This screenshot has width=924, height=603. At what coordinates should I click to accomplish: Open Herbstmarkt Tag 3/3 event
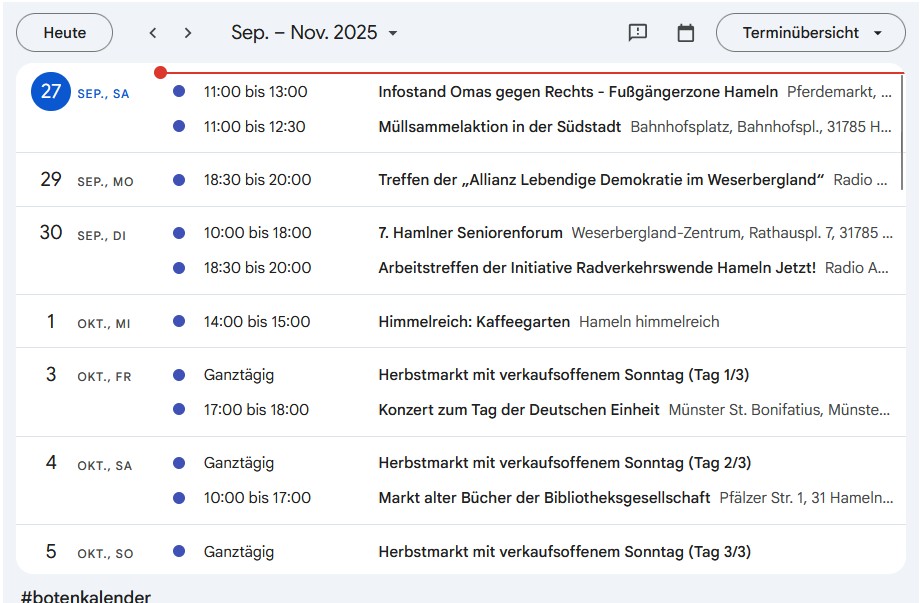pos(564,552)
